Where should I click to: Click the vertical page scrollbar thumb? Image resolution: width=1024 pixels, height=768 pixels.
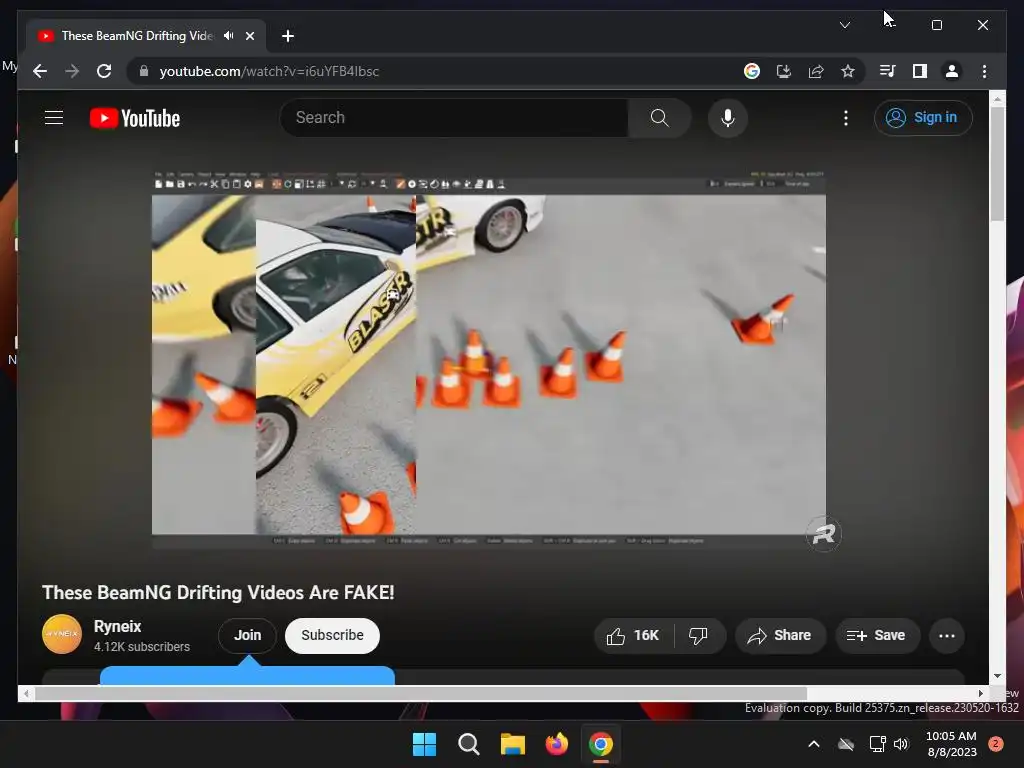997,163
